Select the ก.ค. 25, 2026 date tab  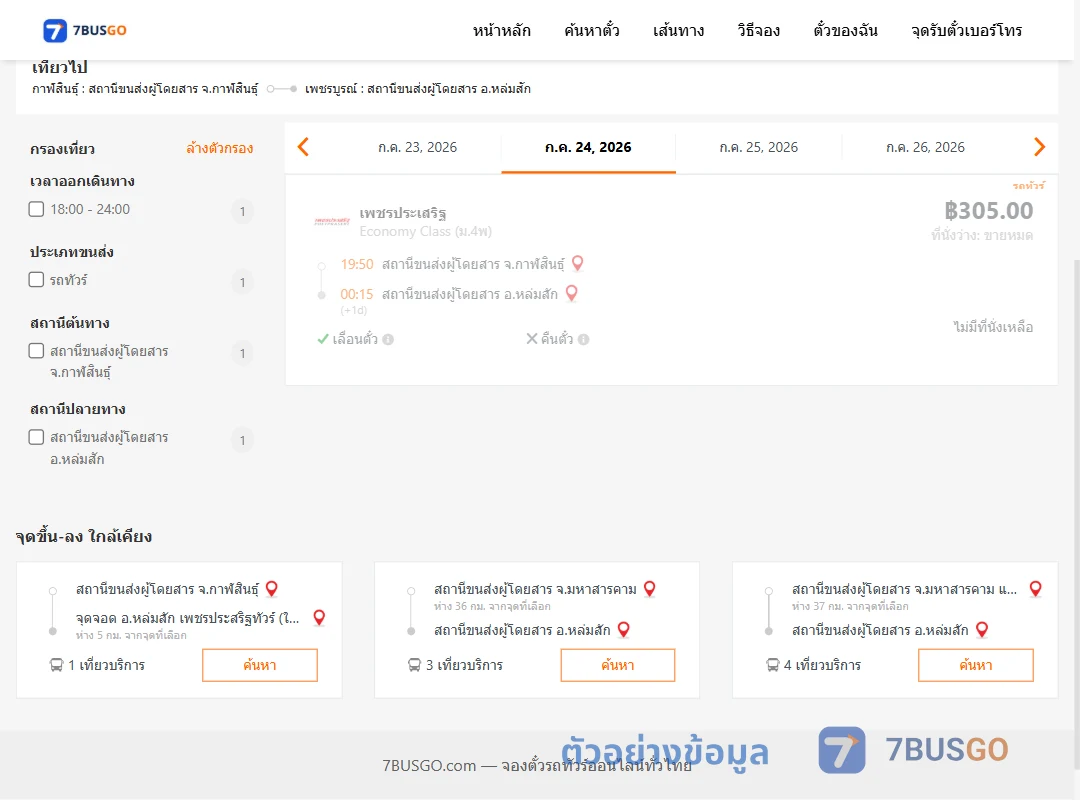[x=758, y=147]
